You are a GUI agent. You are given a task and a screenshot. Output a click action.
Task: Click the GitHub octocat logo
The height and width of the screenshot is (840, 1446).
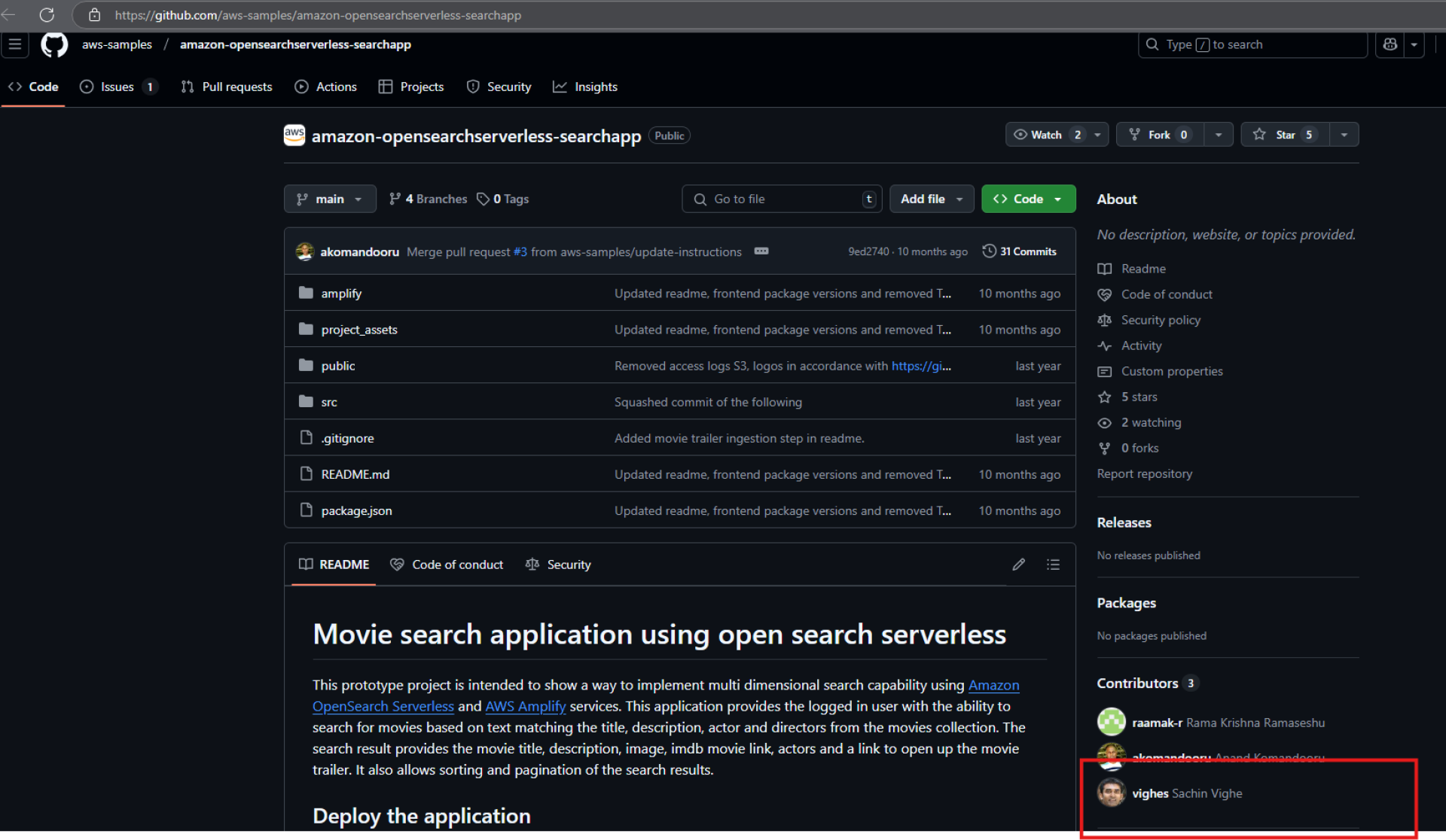(53, 44)
